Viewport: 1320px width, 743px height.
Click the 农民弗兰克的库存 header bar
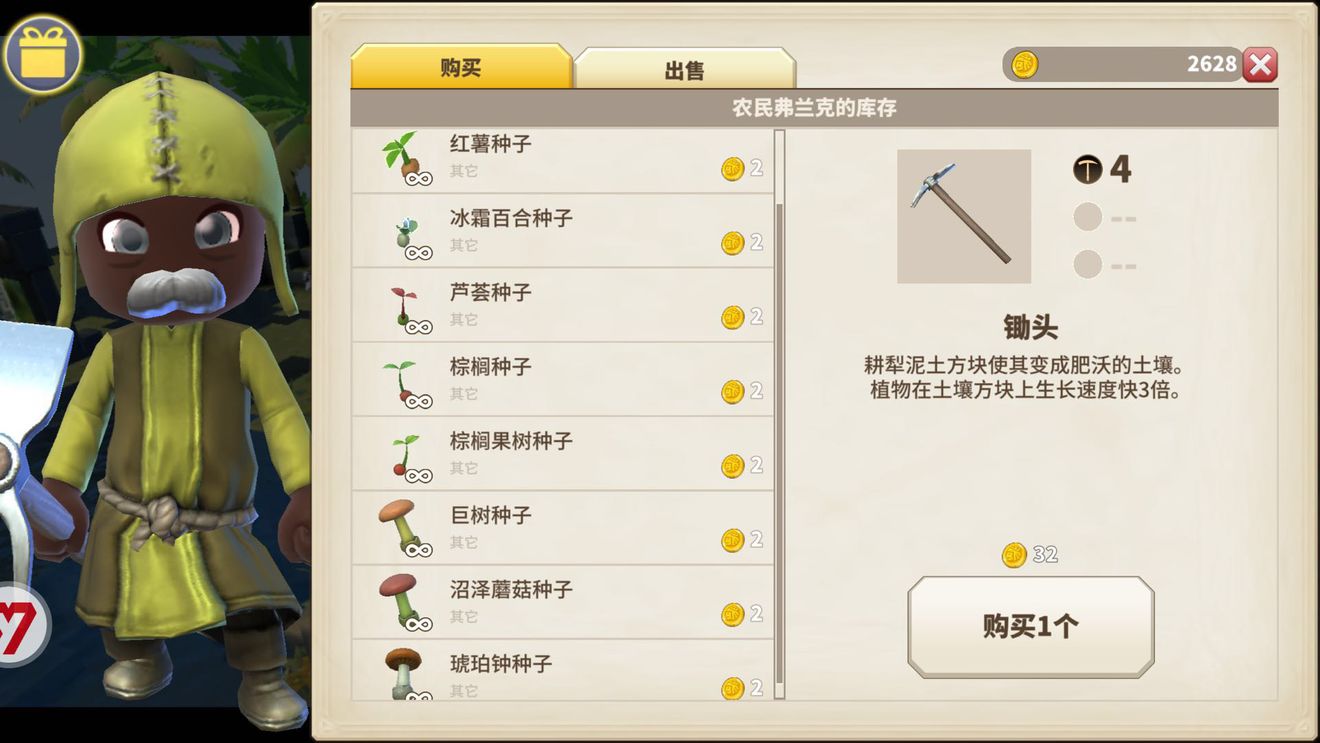[814, 108]
